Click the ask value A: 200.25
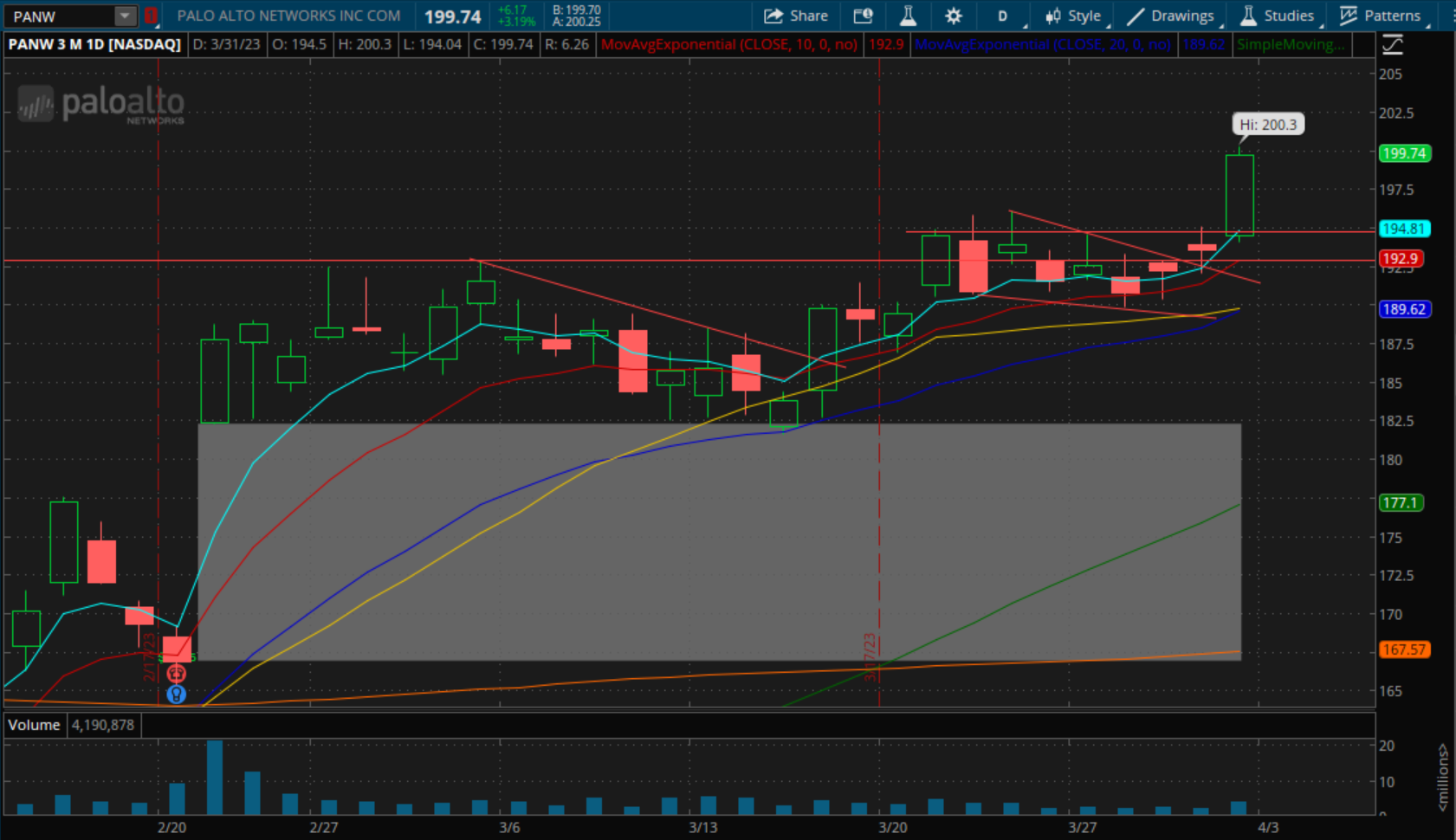1456x840 pixels. click(x=576, y=22)
